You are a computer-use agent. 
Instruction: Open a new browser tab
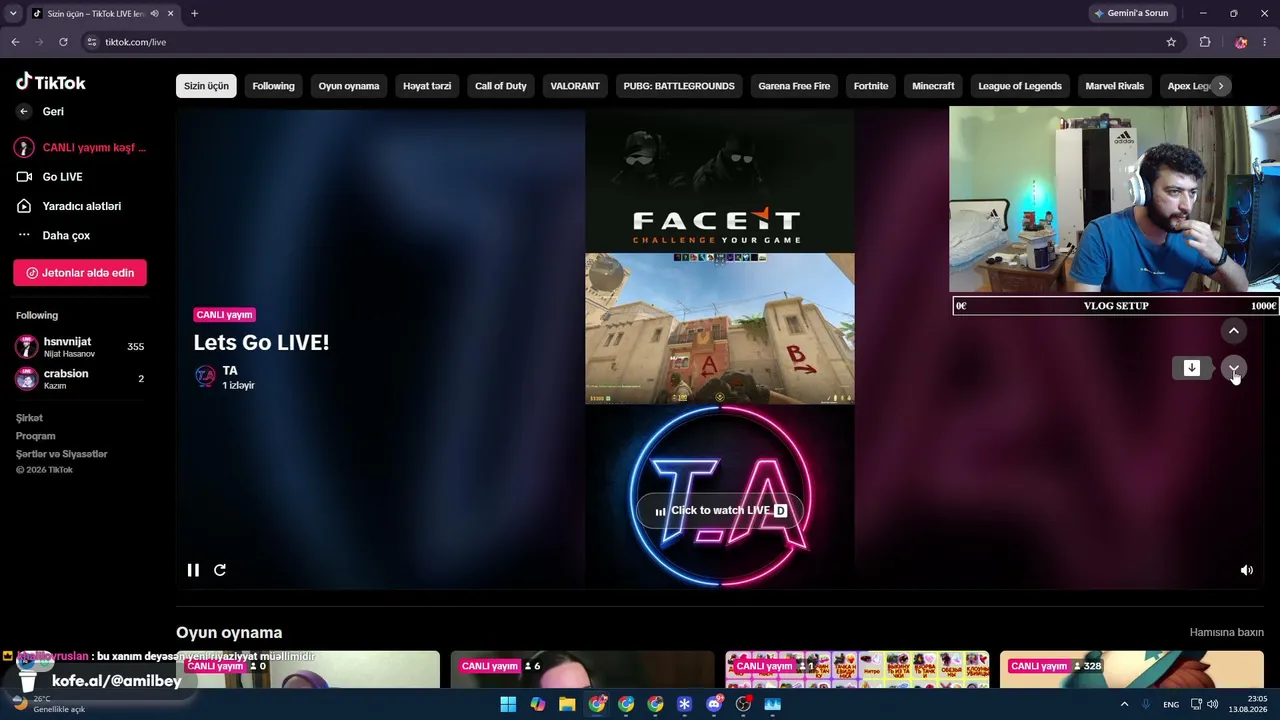click(x=194, y=13)
